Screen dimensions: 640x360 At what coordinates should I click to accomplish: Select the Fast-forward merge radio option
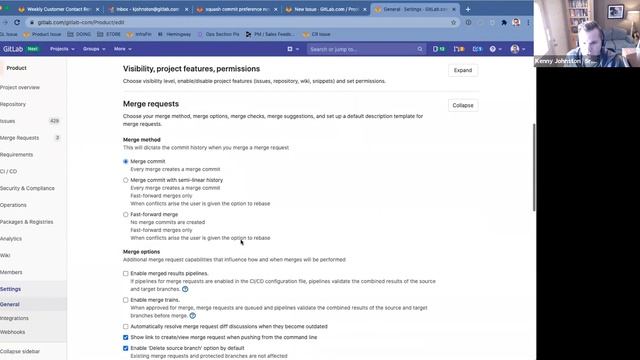[x=125, y=214]
